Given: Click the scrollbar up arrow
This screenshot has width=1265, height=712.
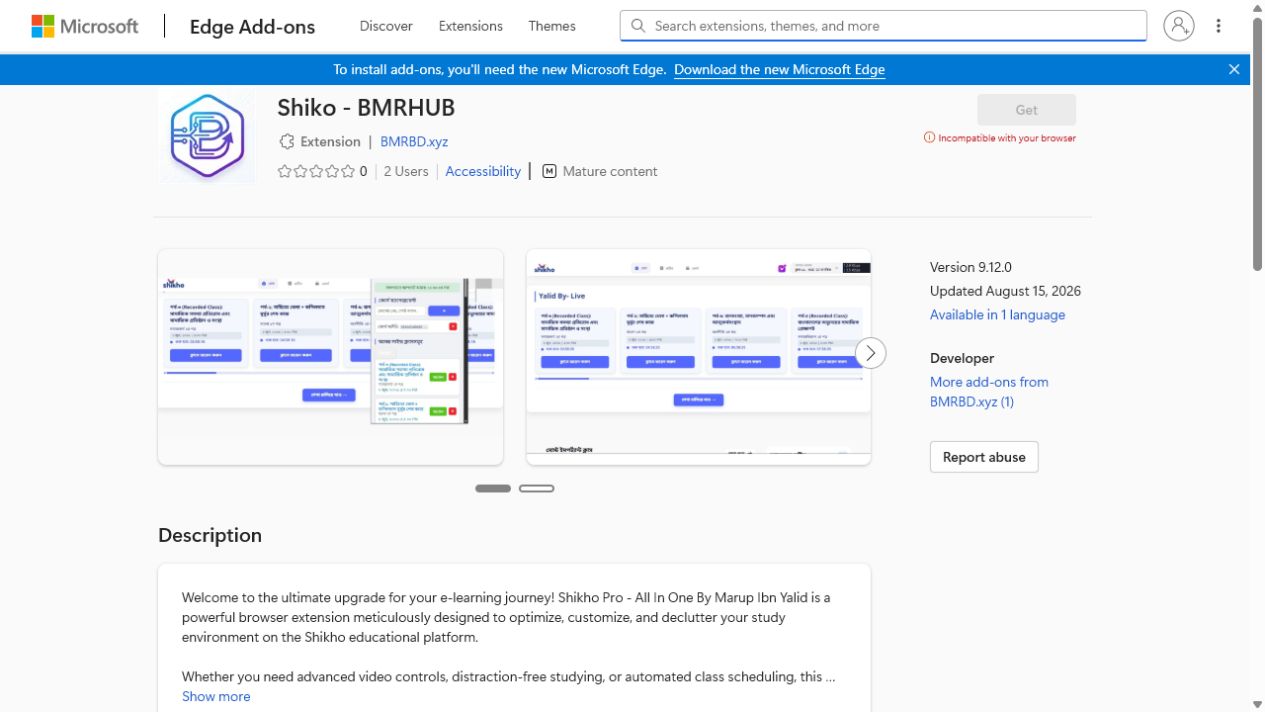Looking at the screenshot, I should point(1257,8).
